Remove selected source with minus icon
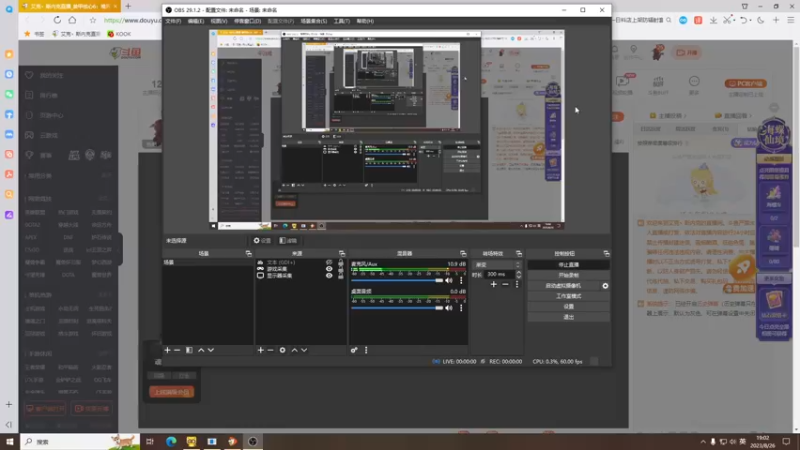800x450 pixels. [270, 350]
